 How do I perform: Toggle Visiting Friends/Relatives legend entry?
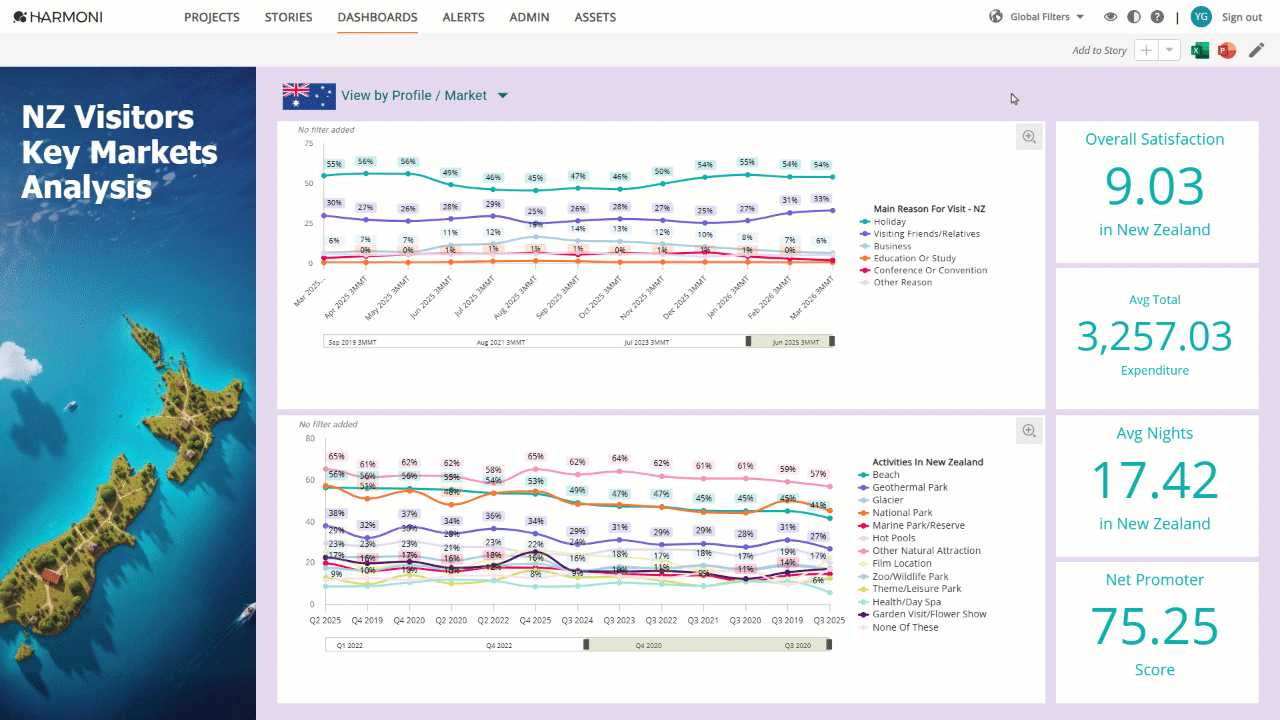coord(920,234)
